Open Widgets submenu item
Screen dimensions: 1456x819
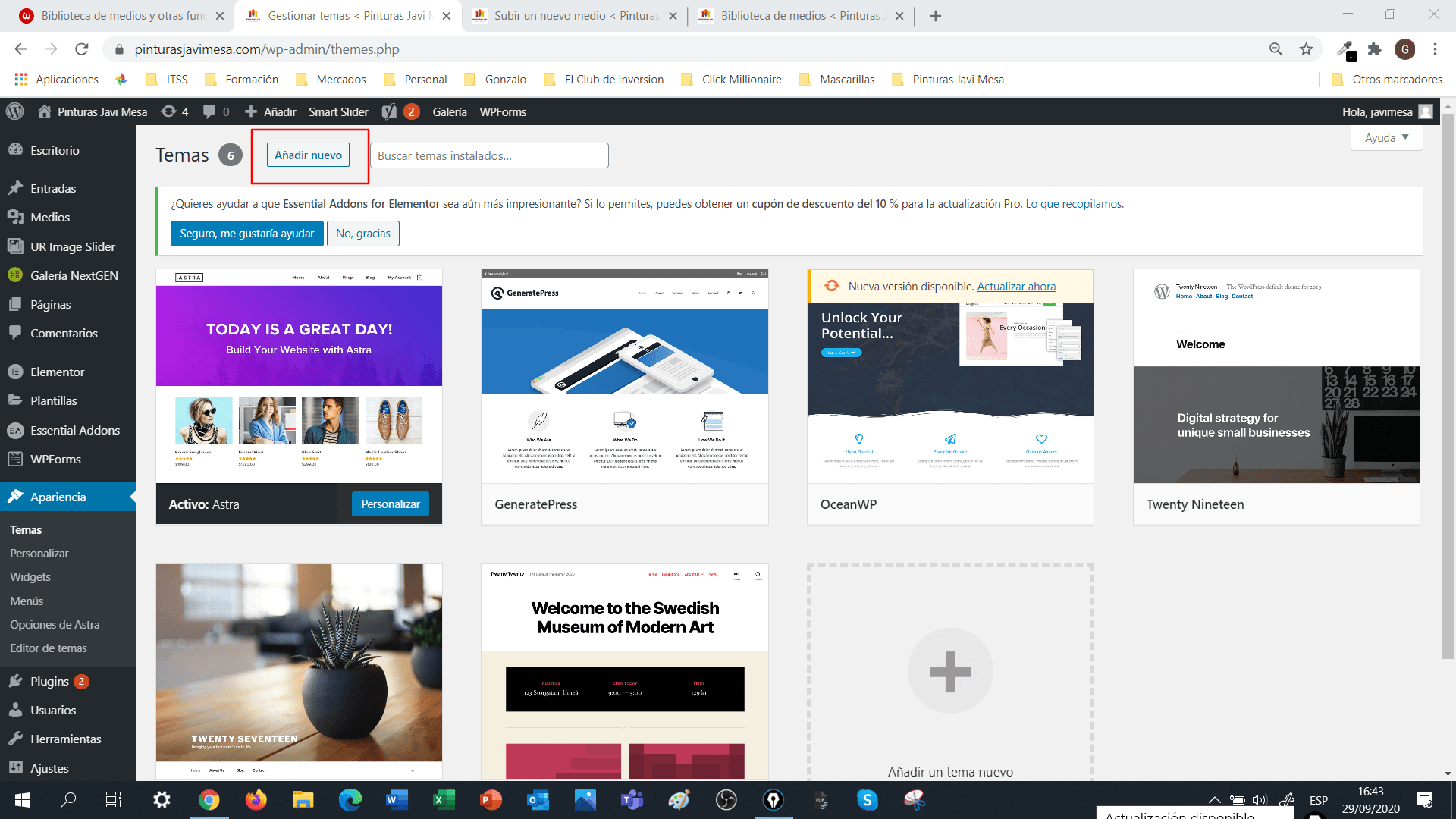pyautogui.click(x=30, y=577)
